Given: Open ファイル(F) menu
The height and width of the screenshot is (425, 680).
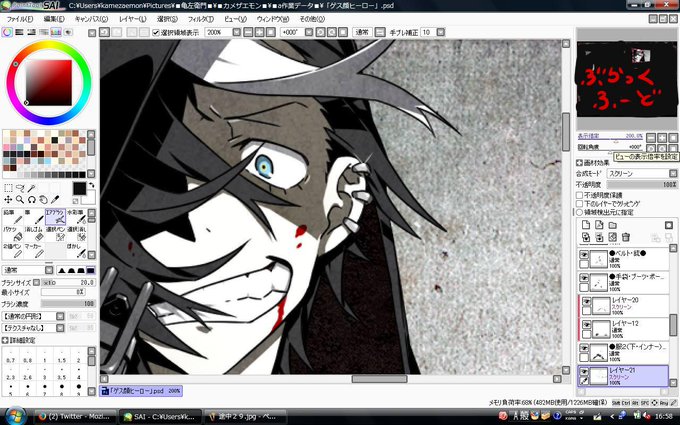Looking at the screenshot, I should click(20, 19).
